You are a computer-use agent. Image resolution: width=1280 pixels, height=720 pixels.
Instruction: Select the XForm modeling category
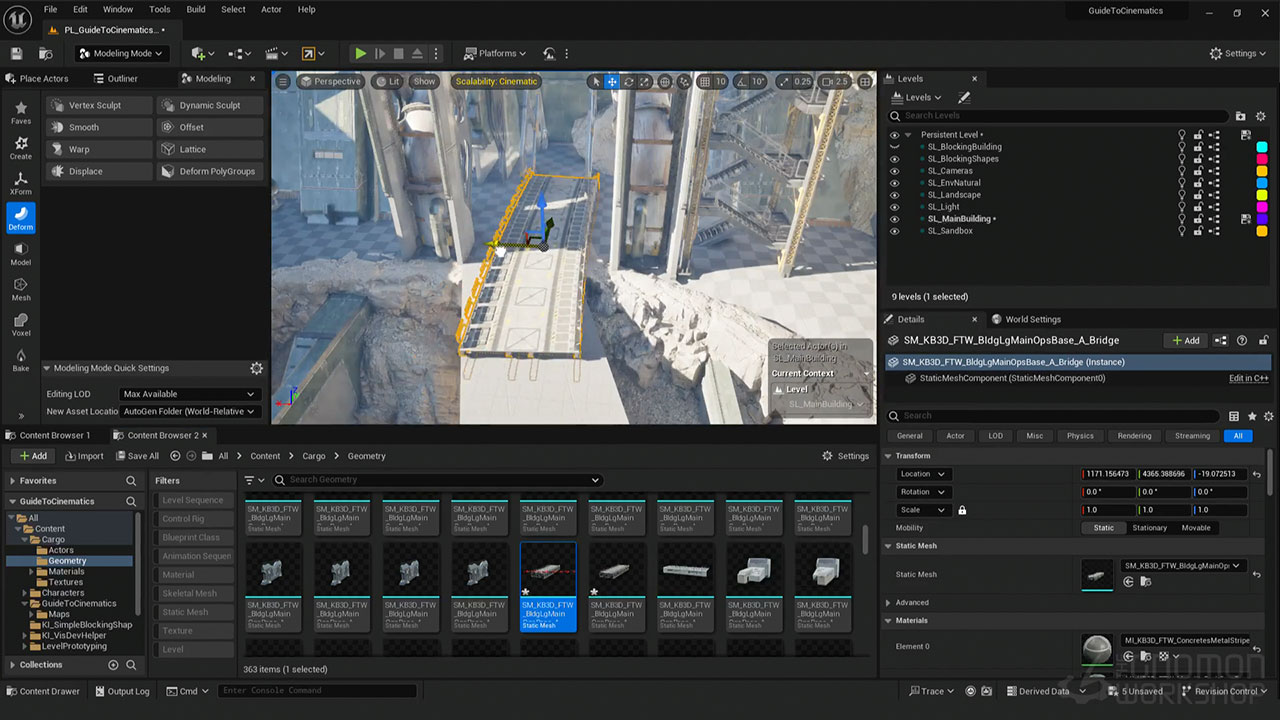pos(21,183)
